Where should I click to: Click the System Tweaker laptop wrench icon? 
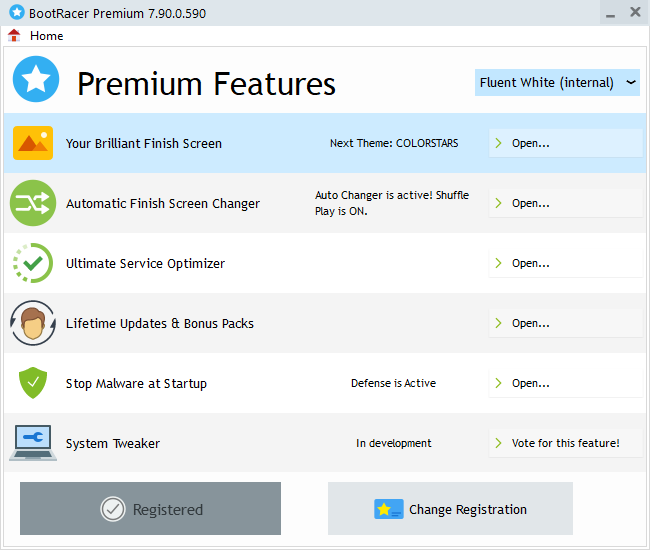33,442
